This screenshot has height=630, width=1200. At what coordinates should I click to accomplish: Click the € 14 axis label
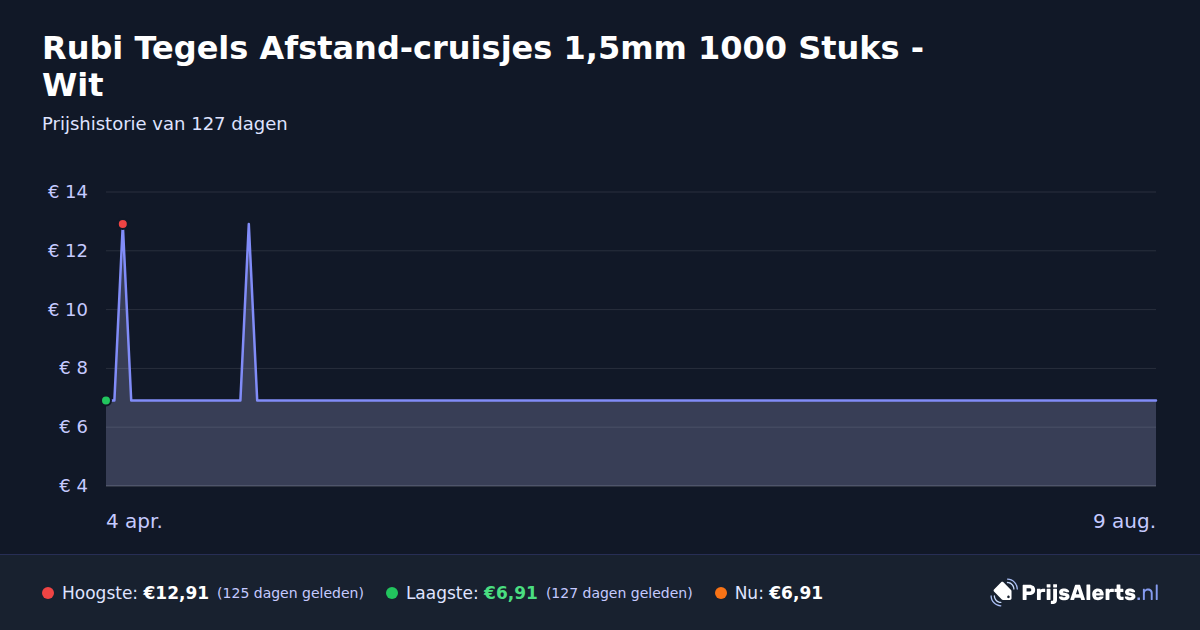click(x=68, y=192)
